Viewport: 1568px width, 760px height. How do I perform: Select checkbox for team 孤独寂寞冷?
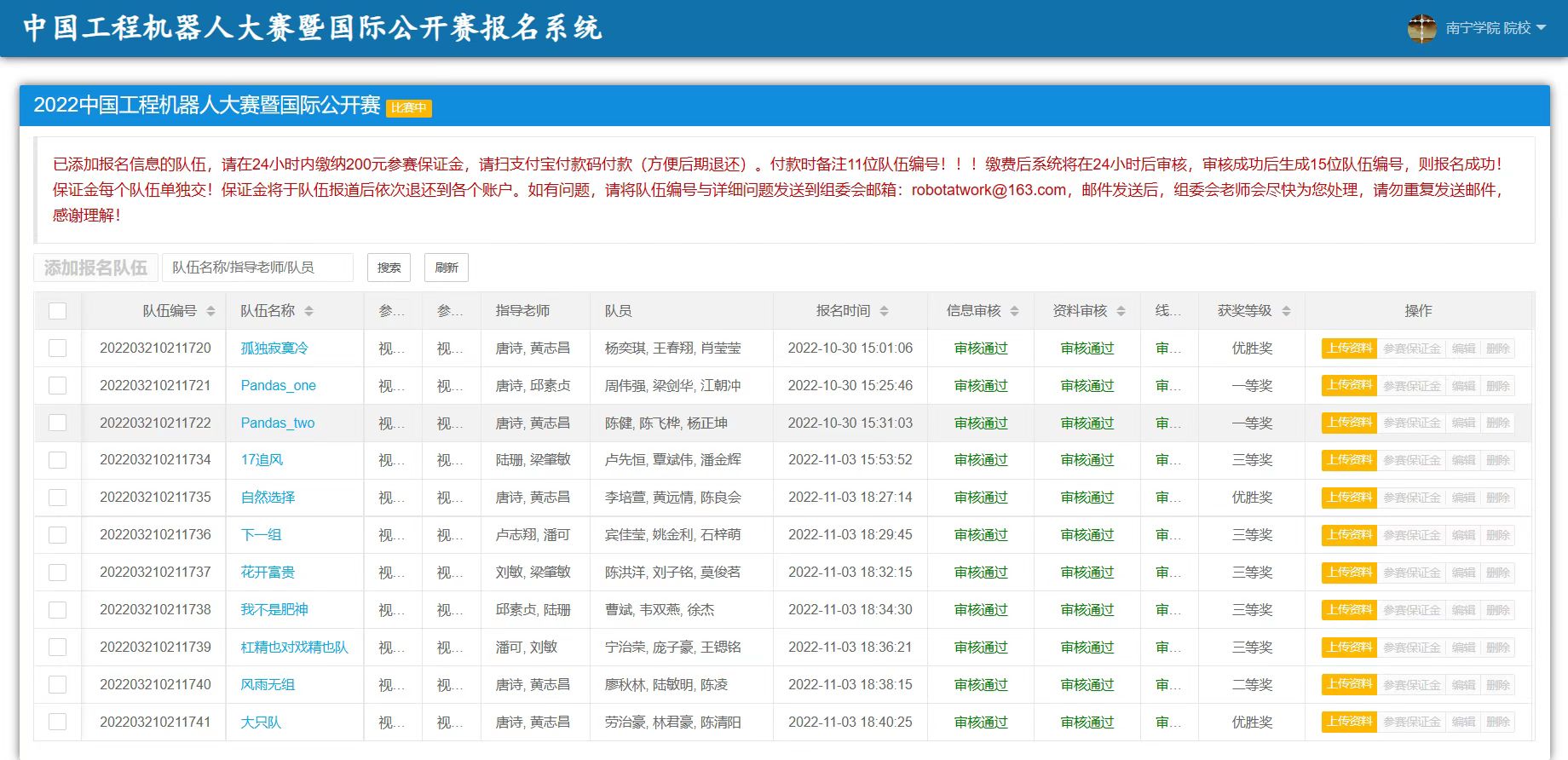pos(58,348)
